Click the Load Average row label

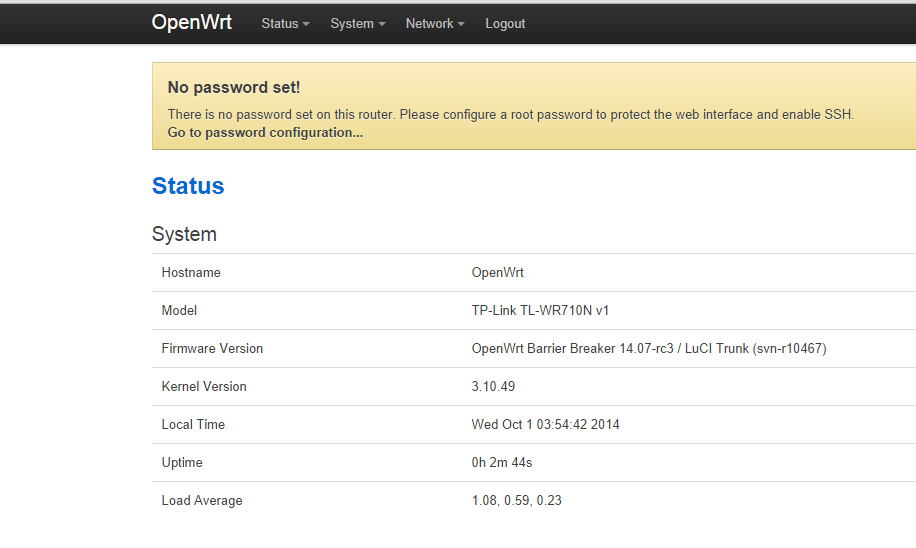click(201, 501)
